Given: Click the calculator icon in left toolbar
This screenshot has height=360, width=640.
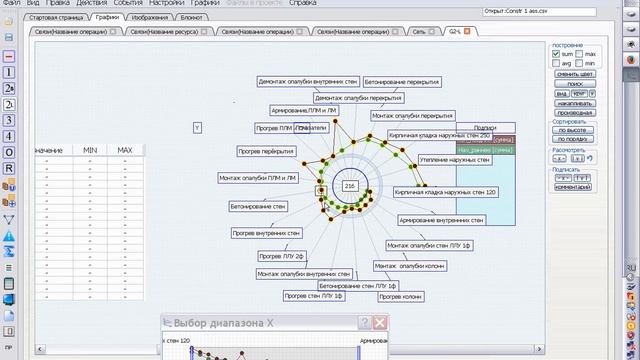Looking at the screenshot, I should (x=9, y=284).
